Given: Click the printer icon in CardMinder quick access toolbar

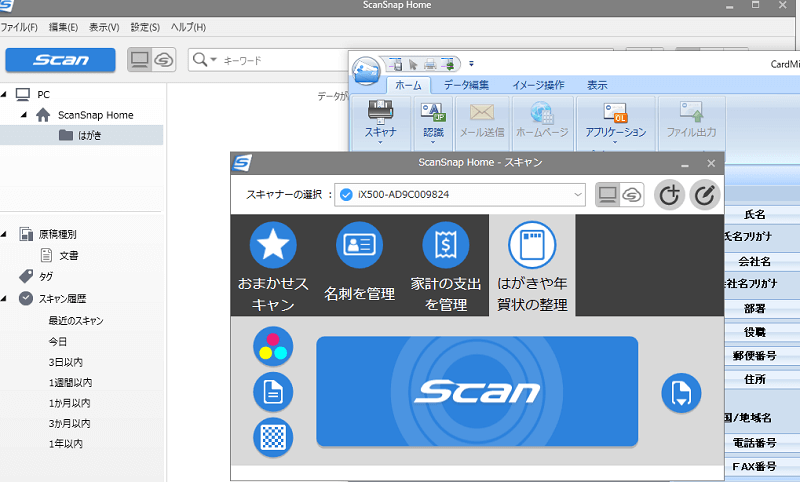Looking at the screenshot, I should (430, 64).
